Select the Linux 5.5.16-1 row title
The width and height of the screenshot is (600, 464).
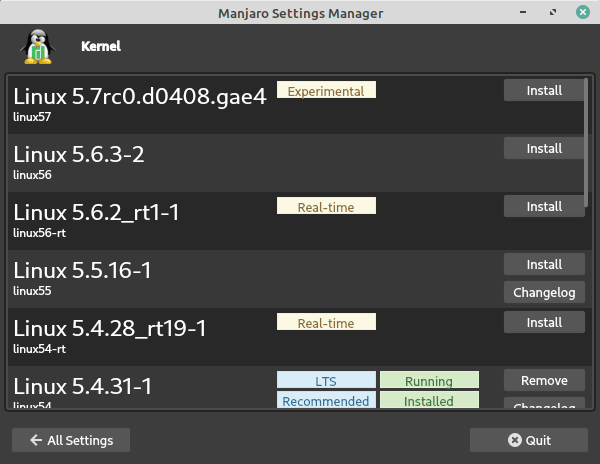82,270
